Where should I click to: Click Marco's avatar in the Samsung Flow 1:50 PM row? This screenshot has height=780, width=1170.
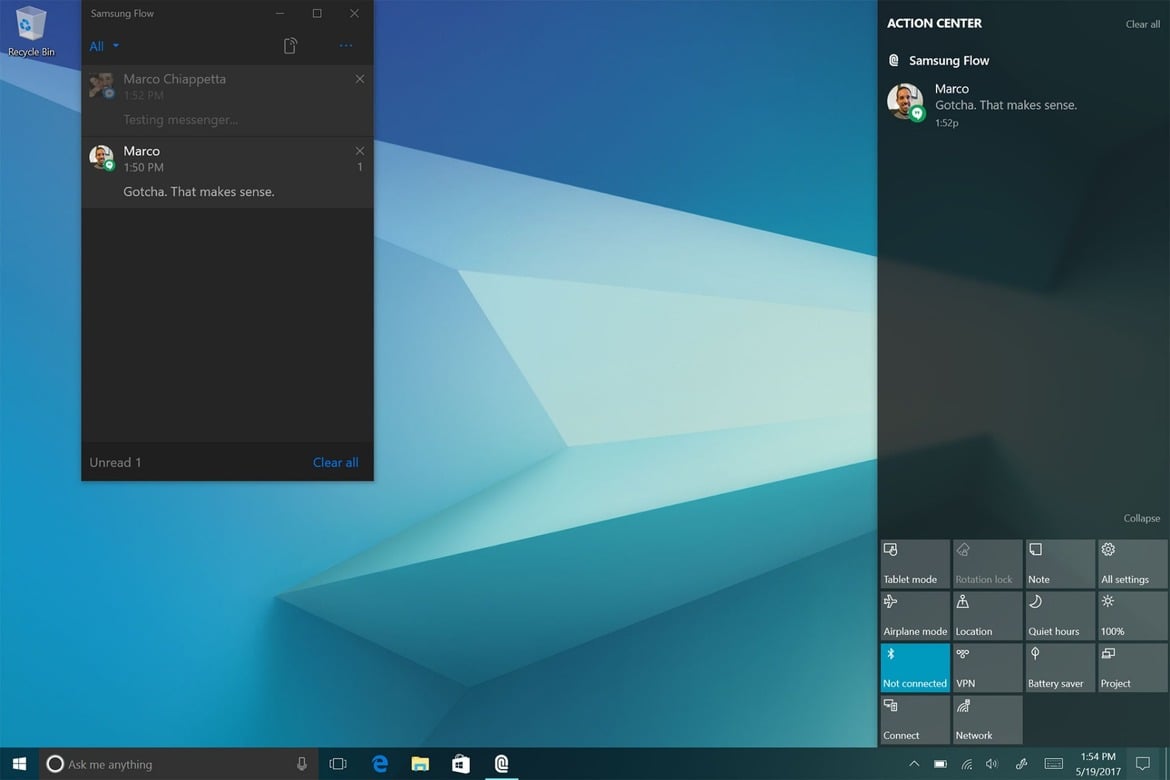[101, 158]
